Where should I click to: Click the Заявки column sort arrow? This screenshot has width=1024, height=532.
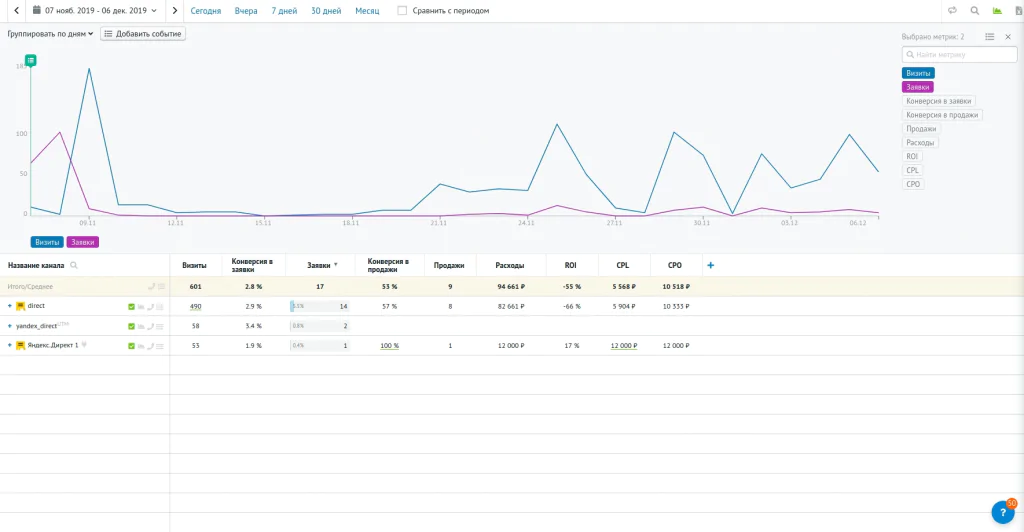(x=336, y=265)
